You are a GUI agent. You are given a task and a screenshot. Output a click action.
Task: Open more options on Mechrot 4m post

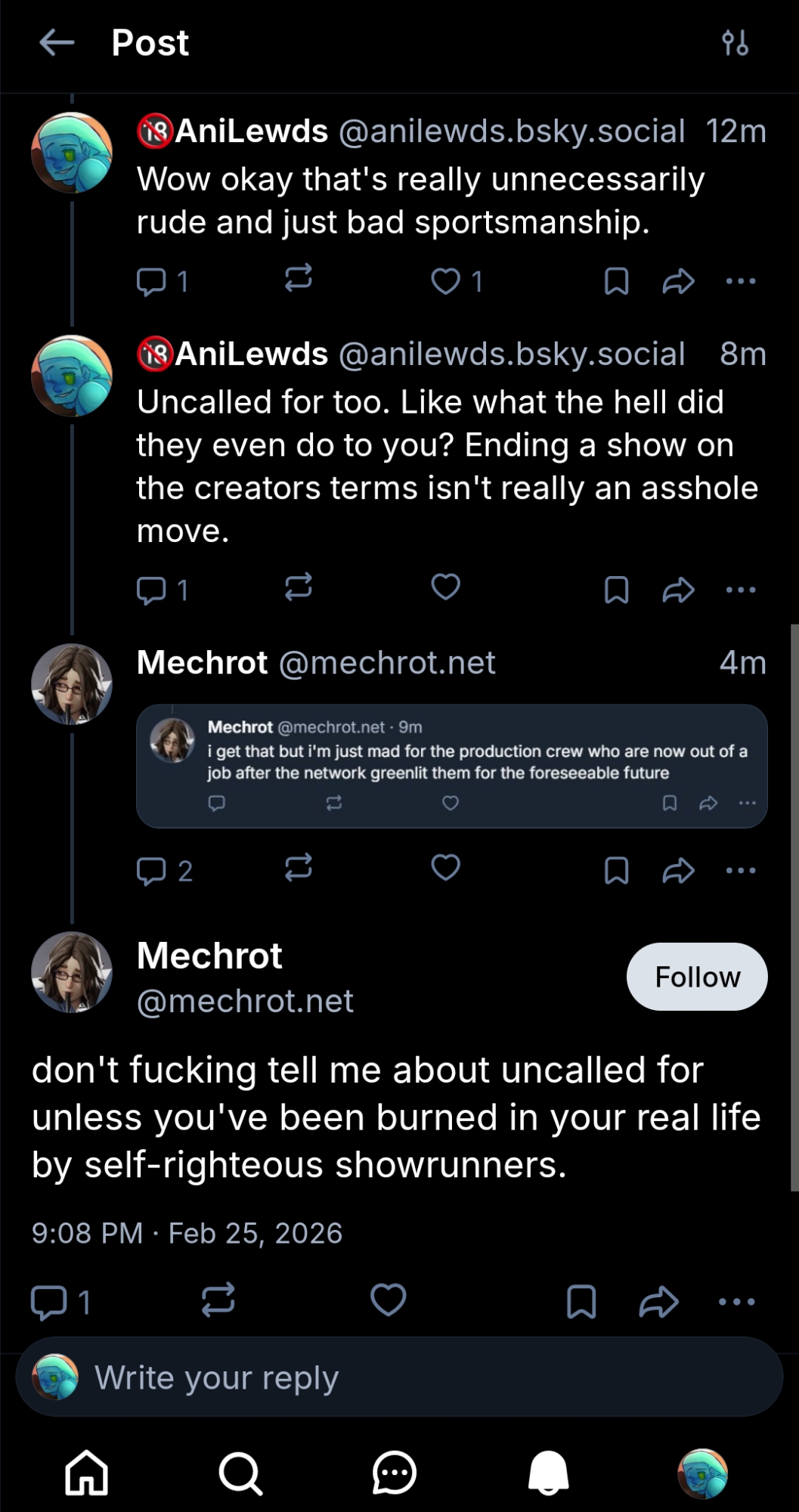(740, 870)
